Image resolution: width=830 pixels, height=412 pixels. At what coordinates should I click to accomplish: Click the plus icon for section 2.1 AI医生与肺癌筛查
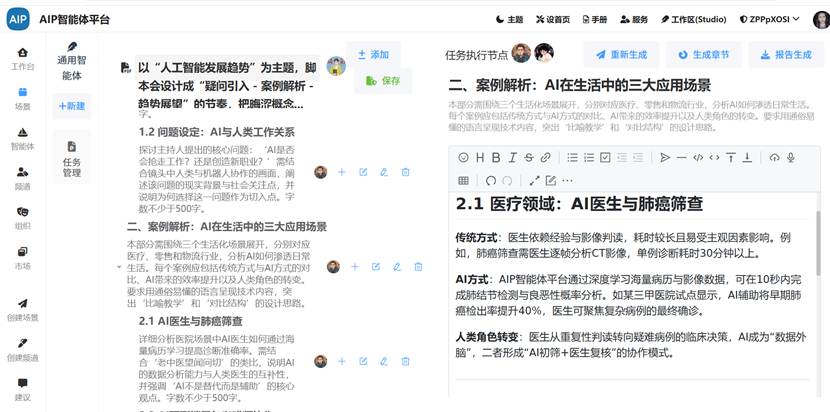341,361
